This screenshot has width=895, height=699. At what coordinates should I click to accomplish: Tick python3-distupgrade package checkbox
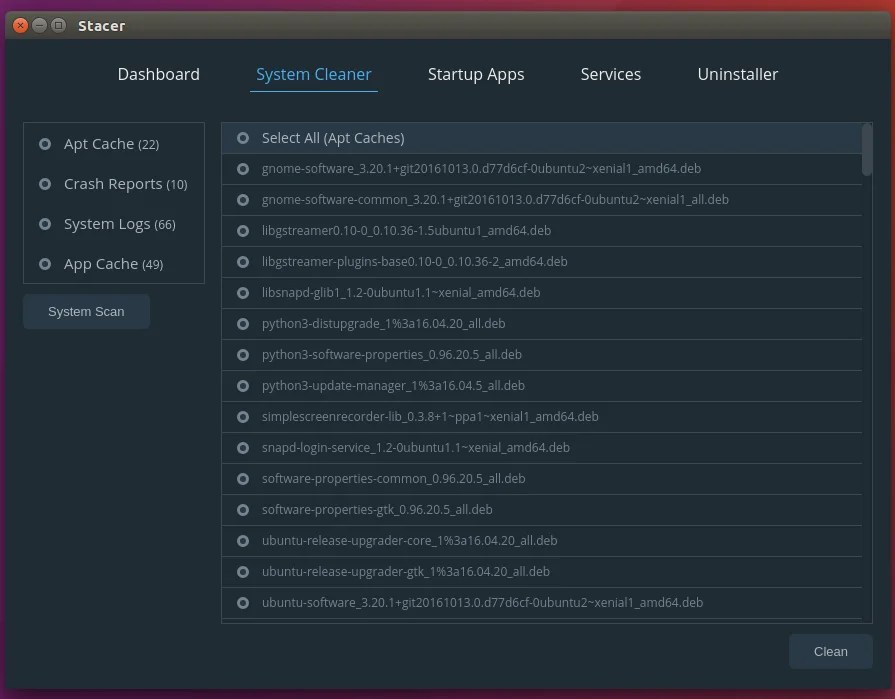tap(243, 324)
